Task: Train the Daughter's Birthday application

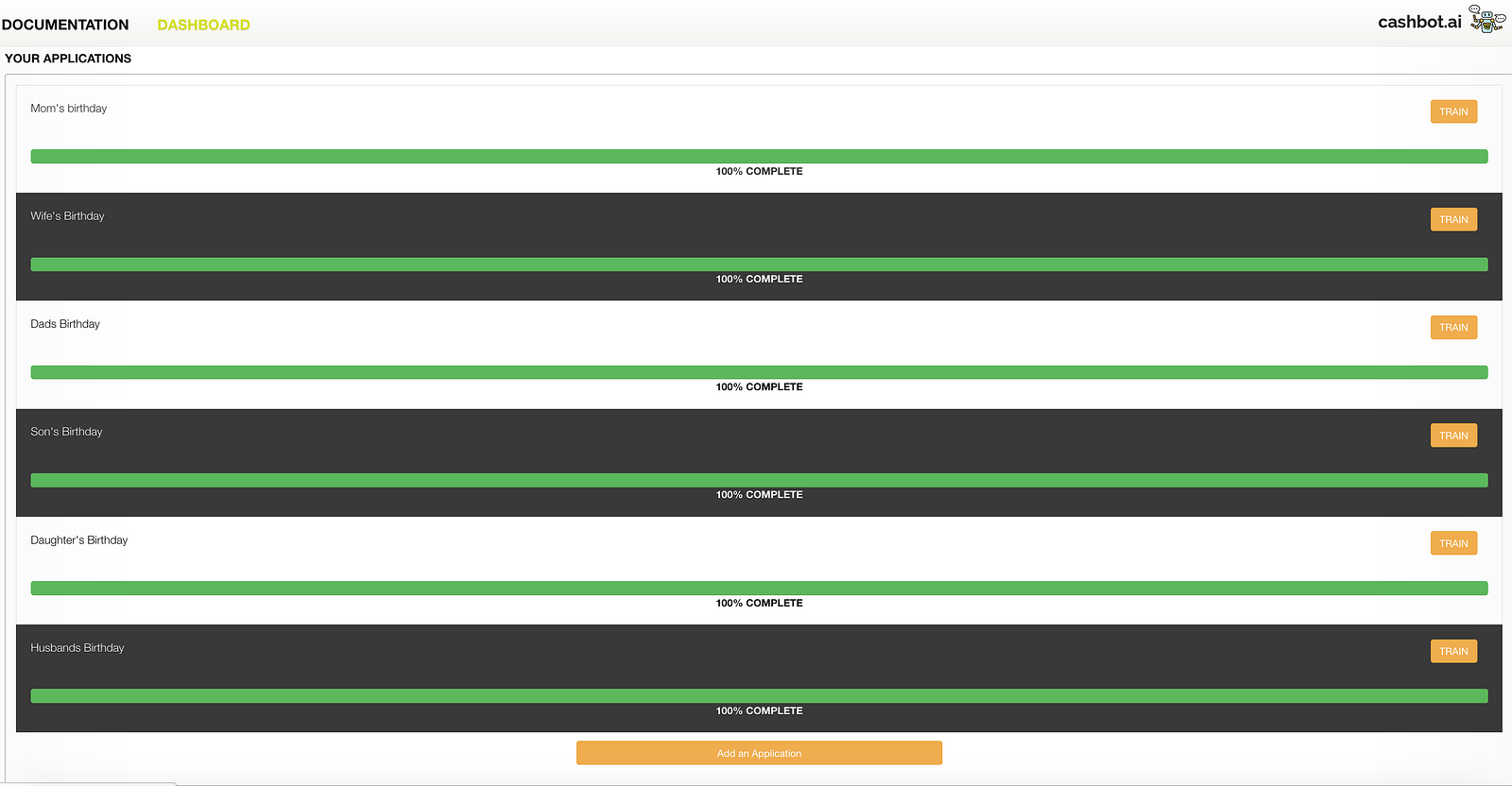Action: pyautogui.click(x=1453, y=543)
